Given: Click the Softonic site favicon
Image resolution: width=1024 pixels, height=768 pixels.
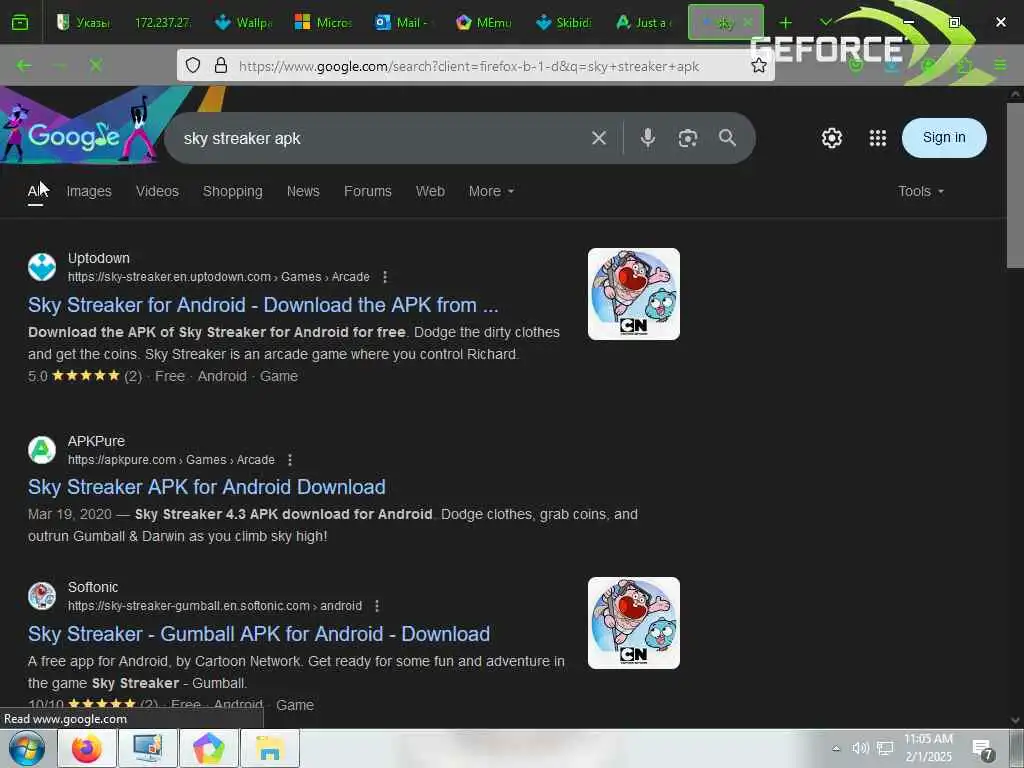Looking at the screenshot, I should click(x=42, y=596).
